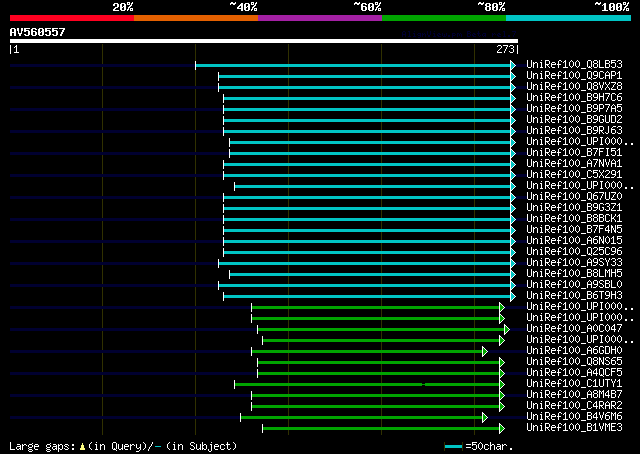Image resolution: width=640 pixels, height=454 pixels.
Task: Click the green ~80% identity color segment
Action: coord(444,18)
